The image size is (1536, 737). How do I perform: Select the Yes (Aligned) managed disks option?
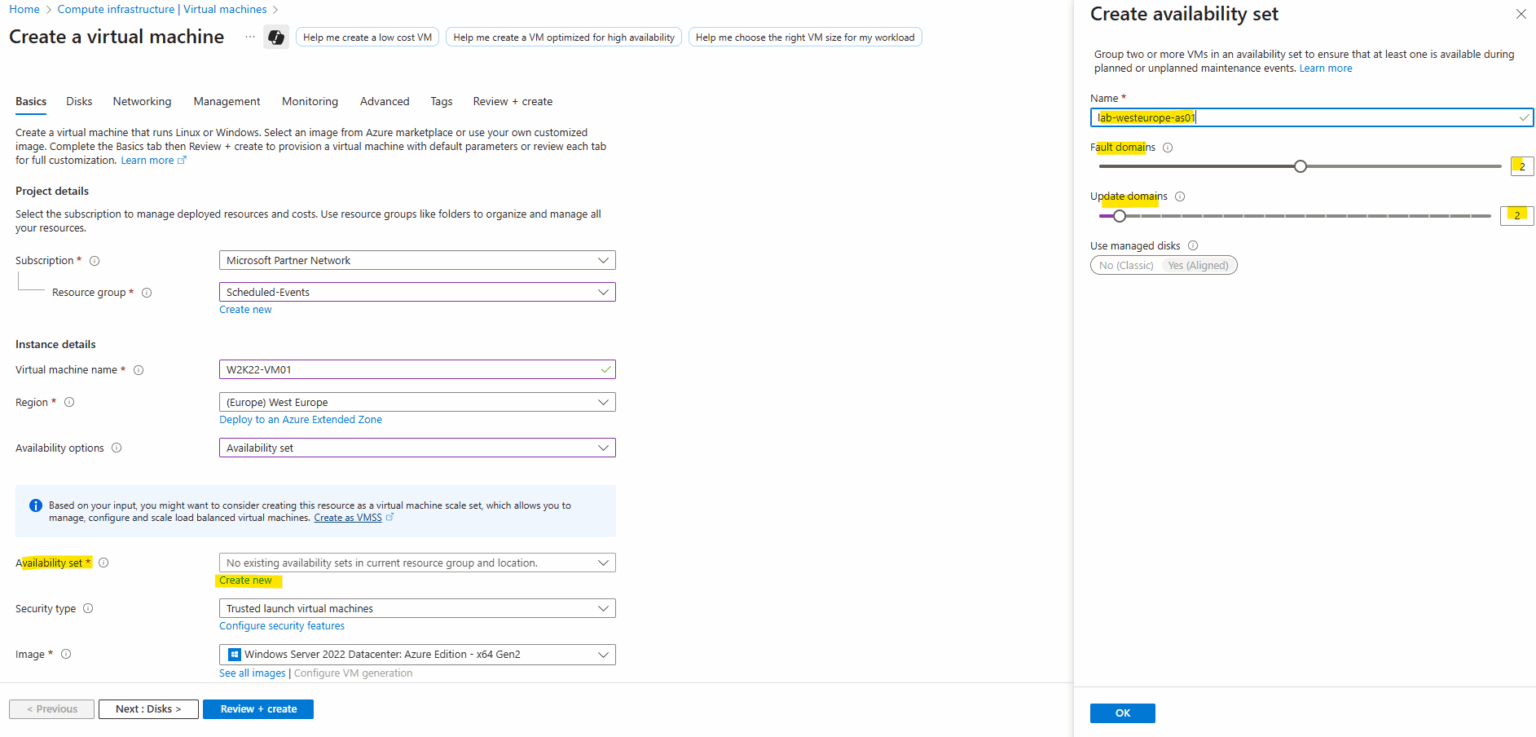[x=1200, y=265]
